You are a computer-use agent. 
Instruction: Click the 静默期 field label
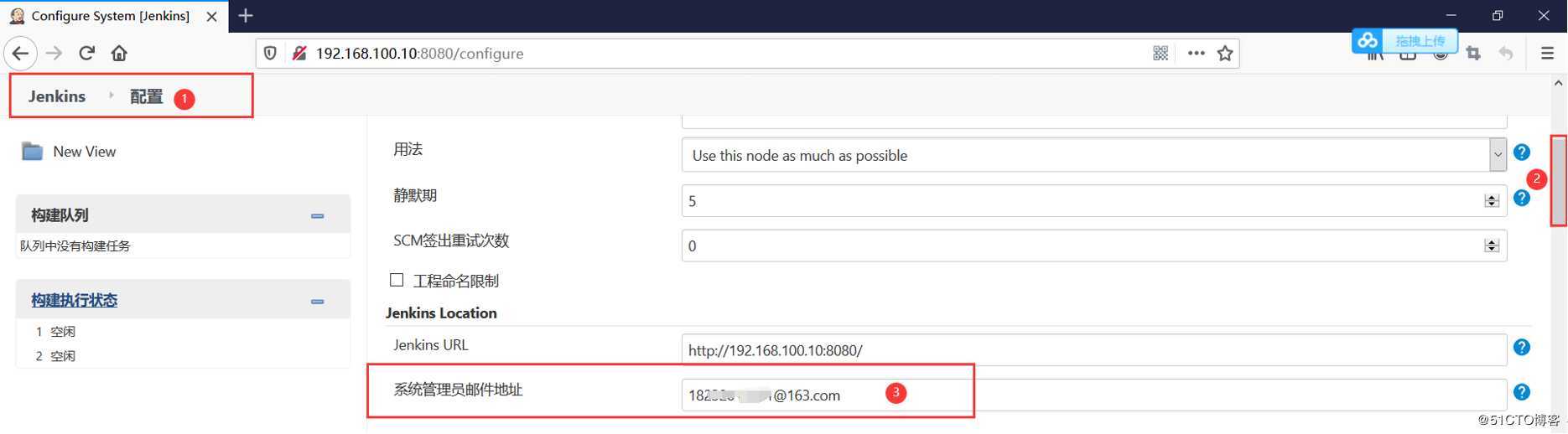pyautogui.click(x=415, y=195)
